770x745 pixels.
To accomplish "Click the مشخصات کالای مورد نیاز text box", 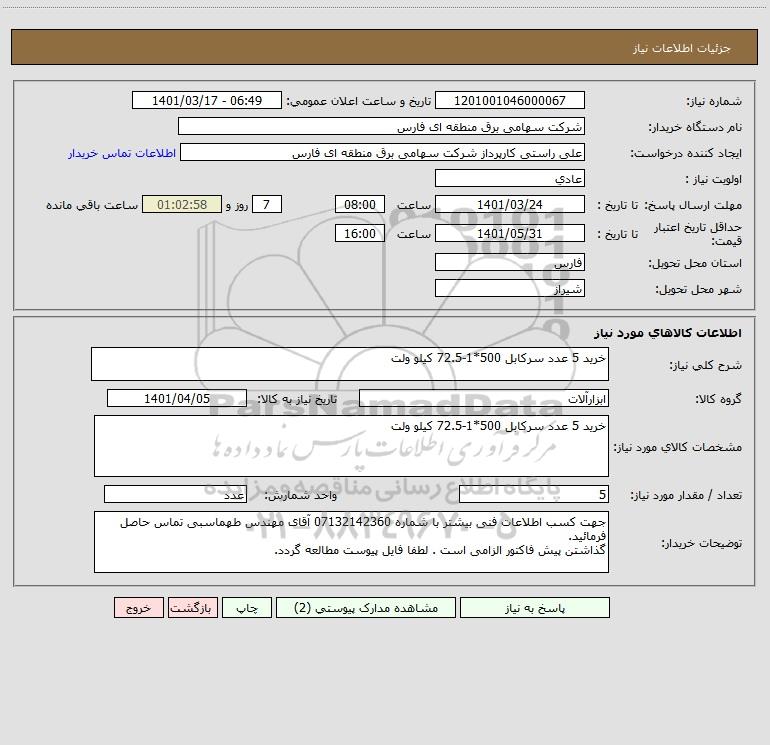I will (x=351, y=446).
